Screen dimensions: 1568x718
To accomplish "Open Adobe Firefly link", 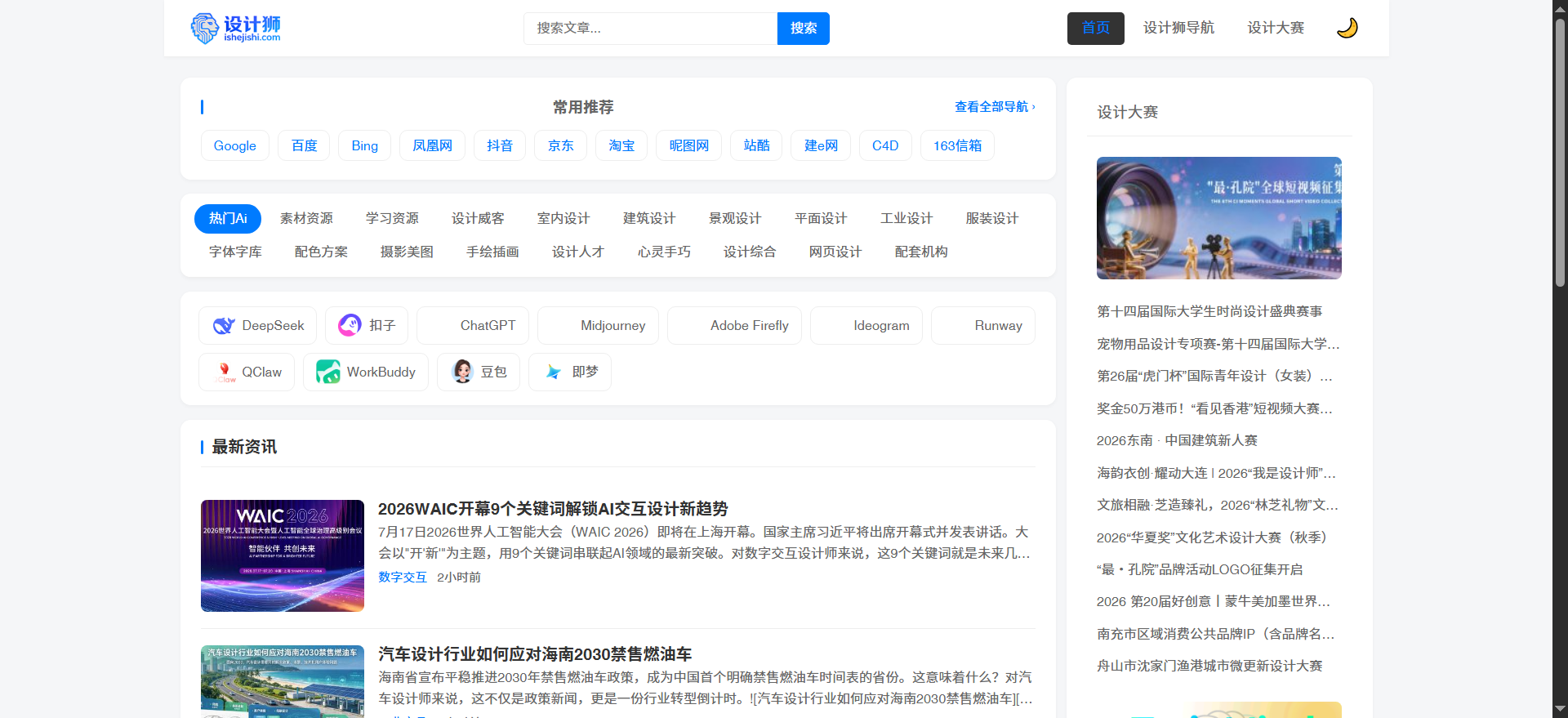I will (x=734, y=325).
